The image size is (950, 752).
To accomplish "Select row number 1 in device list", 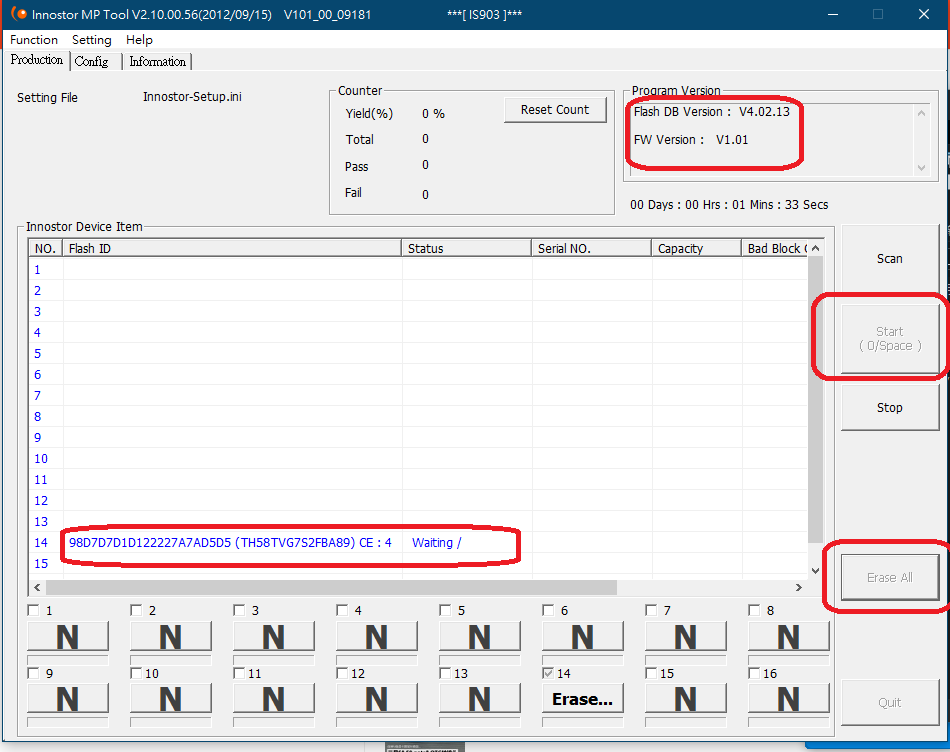I will [38, 270].
